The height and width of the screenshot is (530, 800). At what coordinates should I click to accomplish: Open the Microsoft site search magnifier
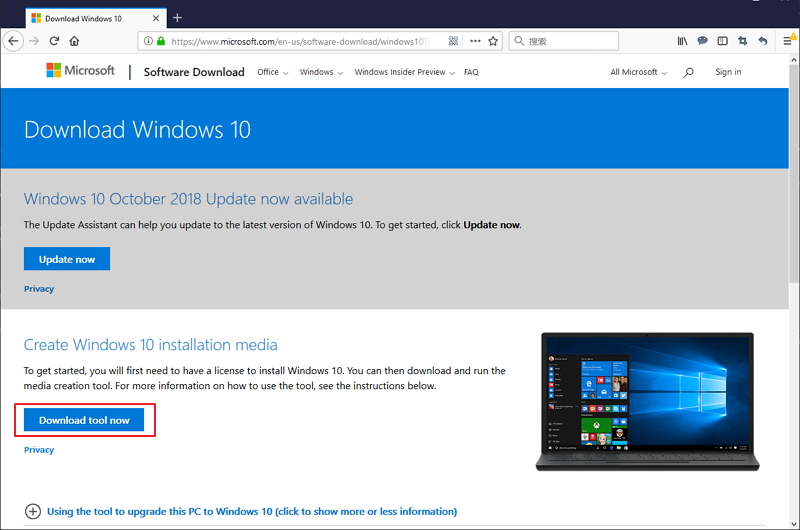[x=688, y=72]
